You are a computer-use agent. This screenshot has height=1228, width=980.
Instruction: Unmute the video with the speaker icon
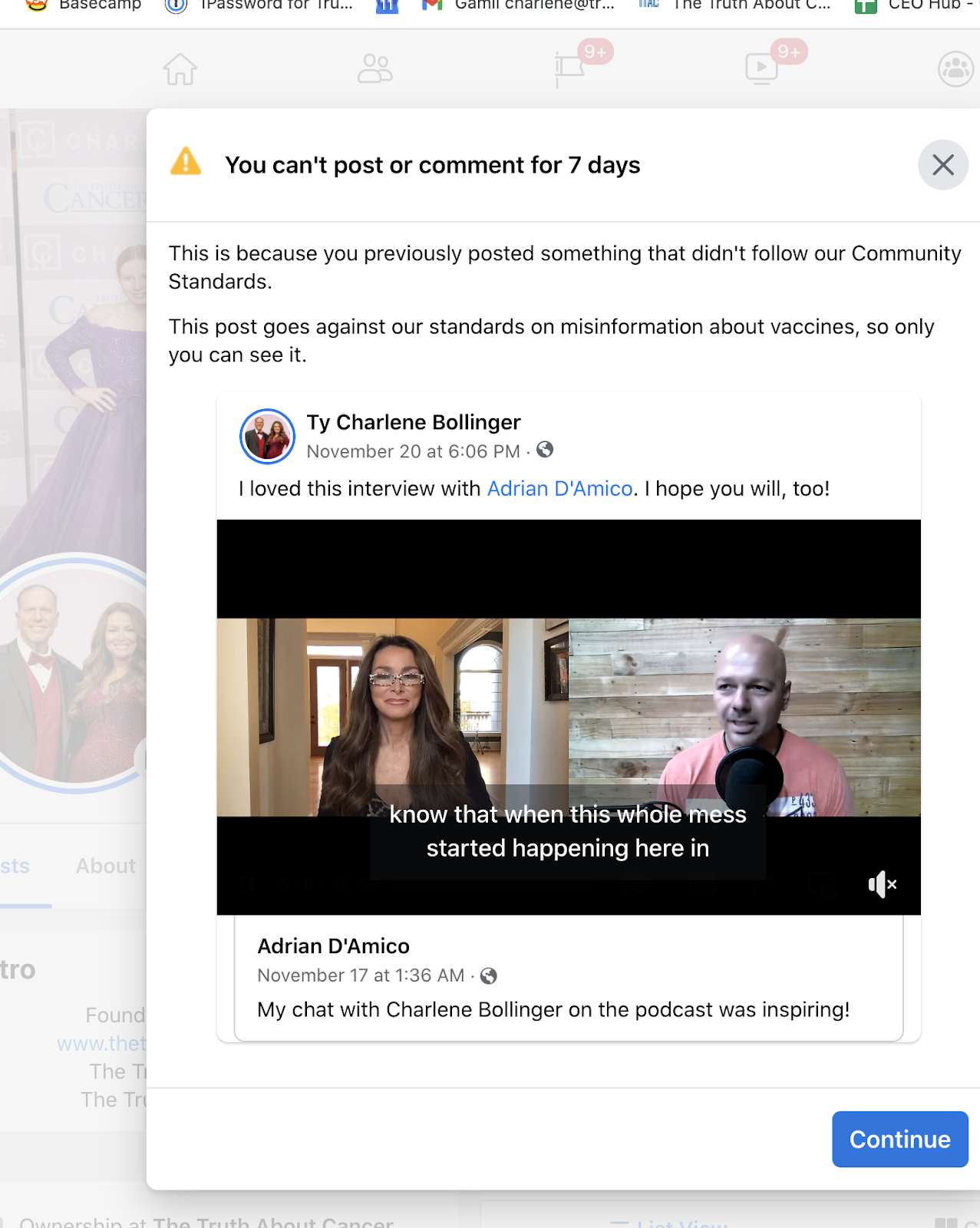(x=882, y=885)
